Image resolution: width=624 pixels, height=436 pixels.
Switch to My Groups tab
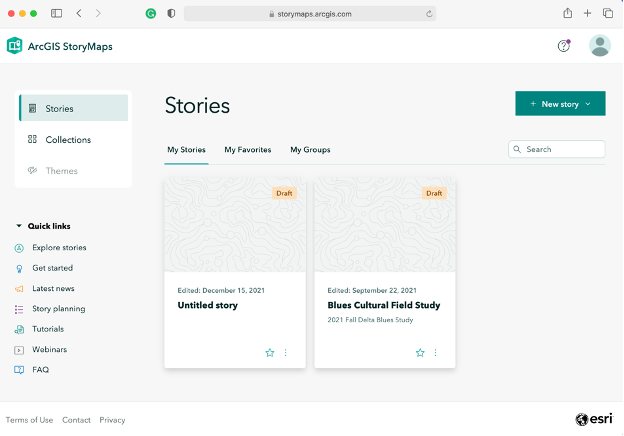310,150
